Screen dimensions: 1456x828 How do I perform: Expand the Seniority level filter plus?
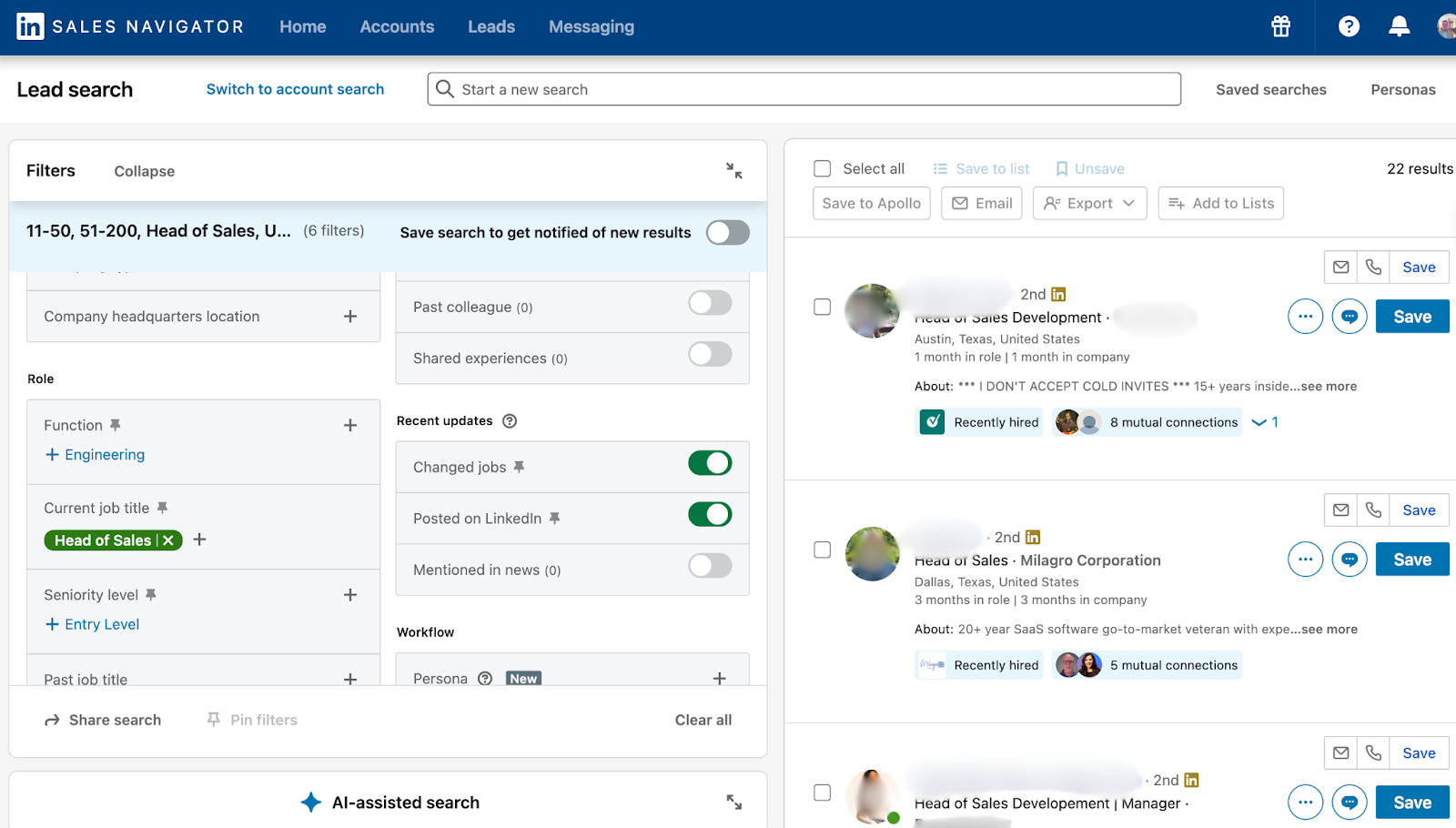pos(350,594)
